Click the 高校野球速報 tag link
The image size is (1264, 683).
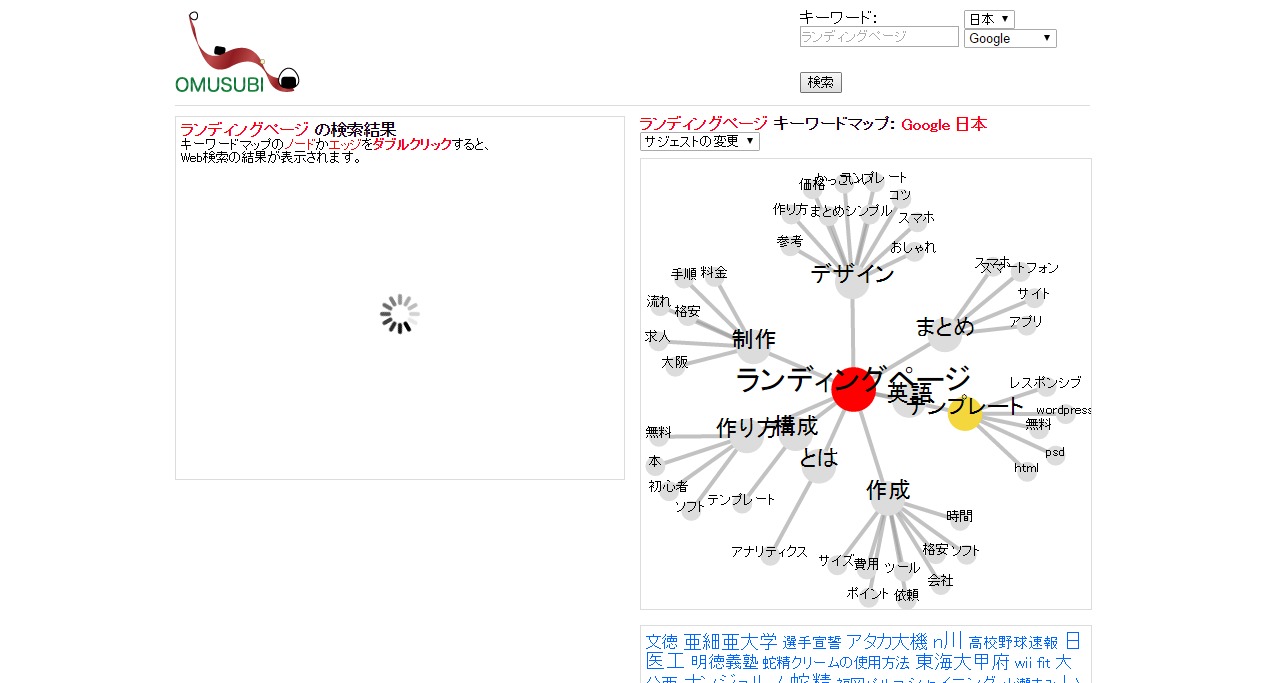point(1013,642)
